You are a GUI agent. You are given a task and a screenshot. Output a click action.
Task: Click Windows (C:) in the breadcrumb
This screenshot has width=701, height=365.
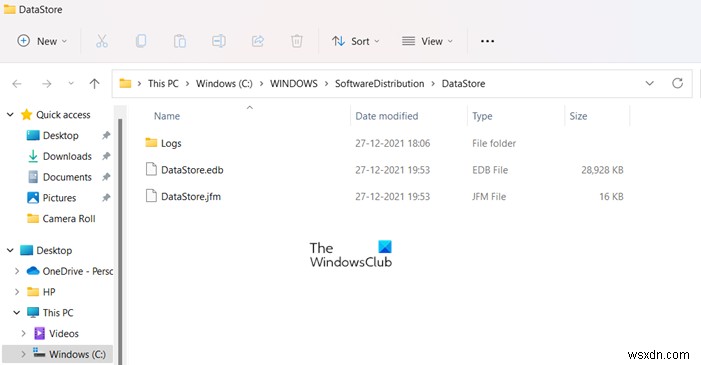click(224, 84)
